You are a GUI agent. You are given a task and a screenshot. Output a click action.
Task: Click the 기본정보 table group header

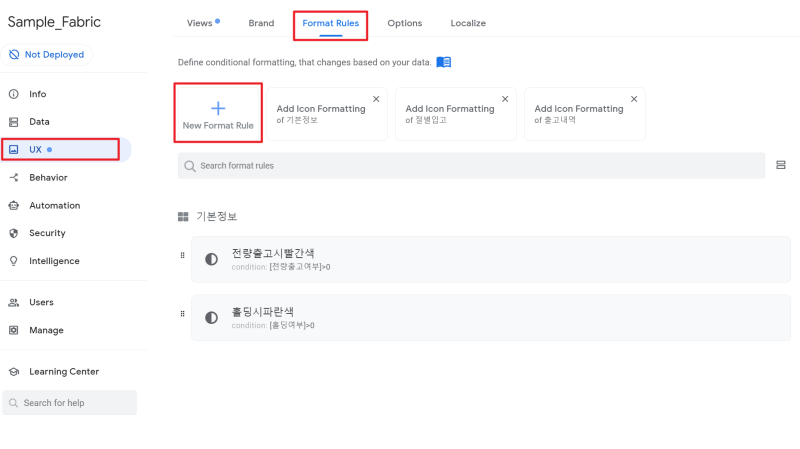click(x=216, y=216)
